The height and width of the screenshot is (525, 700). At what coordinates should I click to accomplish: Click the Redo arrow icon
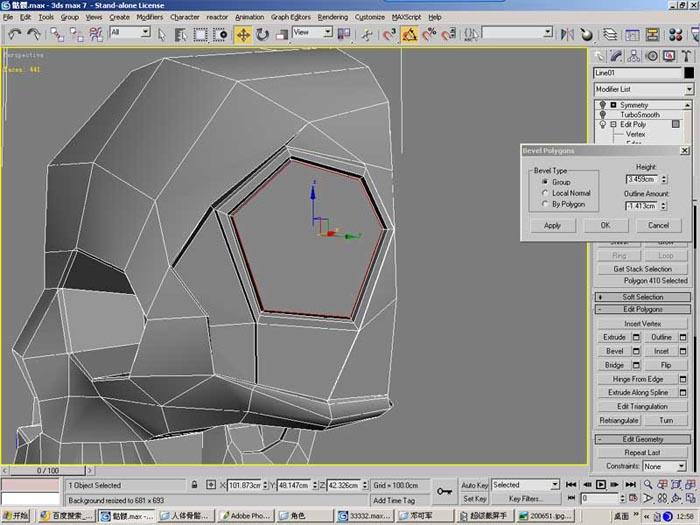tap(34, 34)
